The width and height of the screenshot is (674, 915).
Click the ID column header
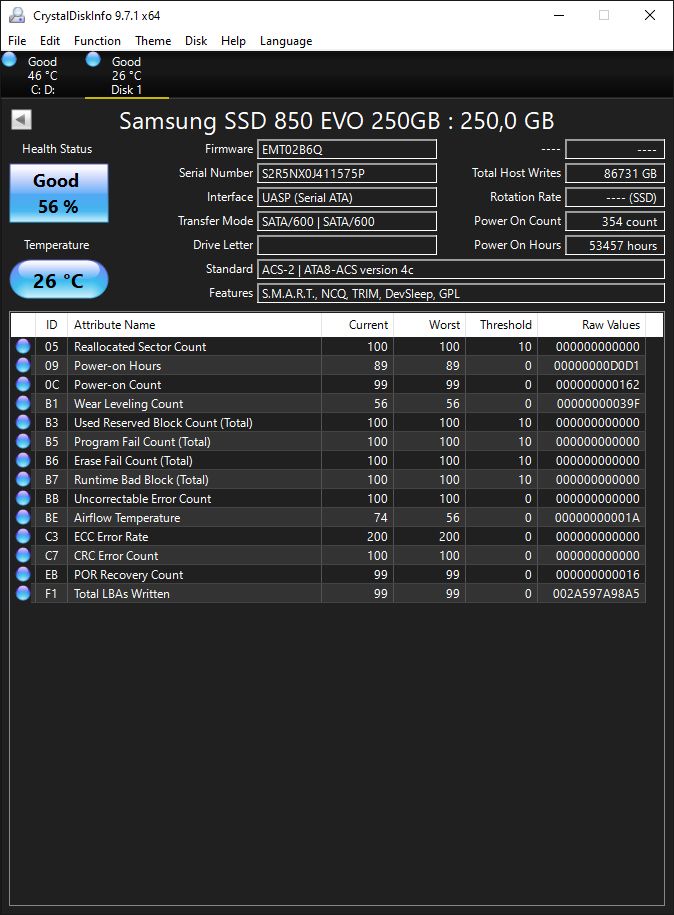tap(51, 325)
